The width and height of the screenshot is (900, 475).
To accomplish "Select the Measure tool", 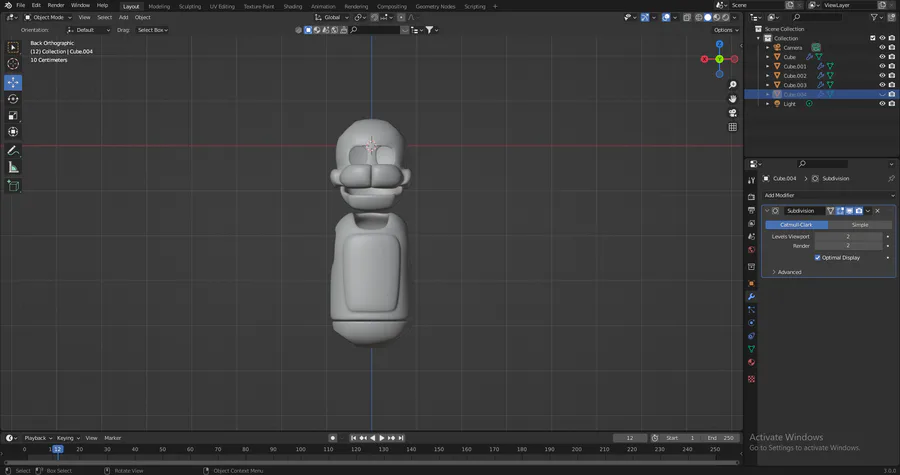I will click(x=13, y=168).
